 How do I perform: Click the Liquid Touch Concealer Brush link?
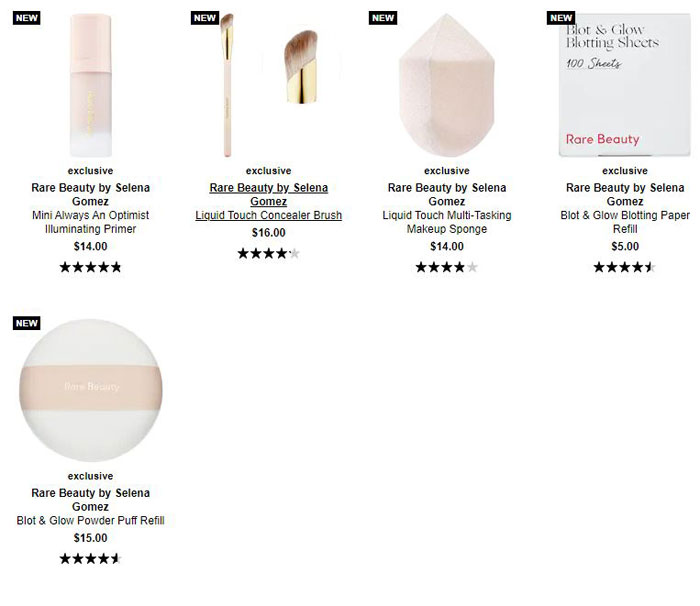(x=268, y=215)
